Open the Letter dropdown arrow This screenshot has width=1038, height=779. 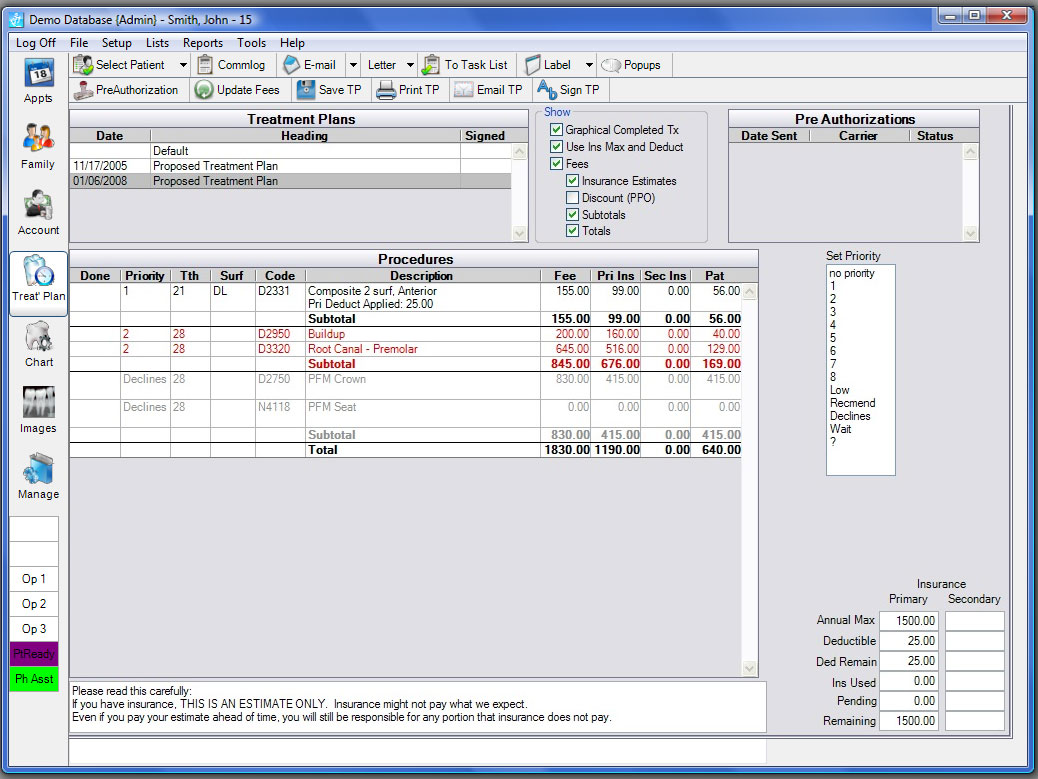click(410, 65)
